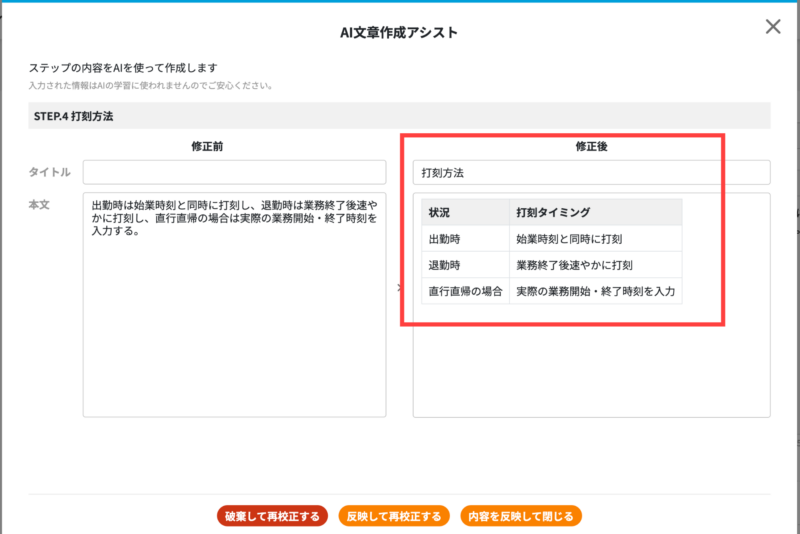Click the 内容を反映して閉じる button
The image size is (800, 534).
pos(521,516)
